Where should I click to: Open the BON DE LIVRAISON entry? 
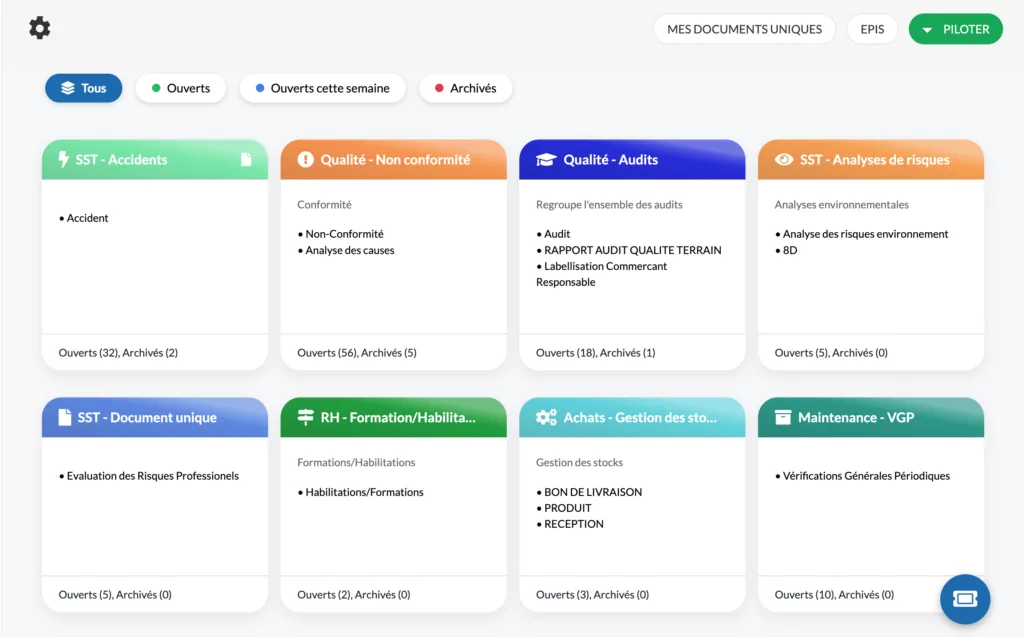pos(592,492)
